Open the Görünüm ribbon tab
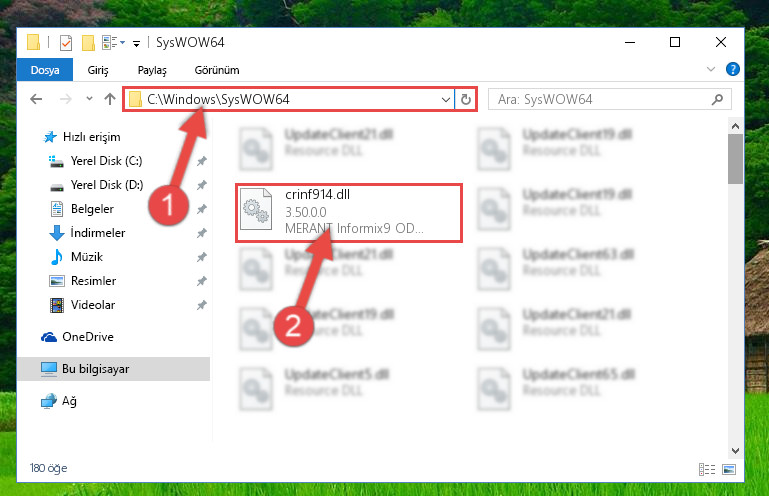Image resolution: width=769 pixels, height=496 pixels. coord(217,70)
